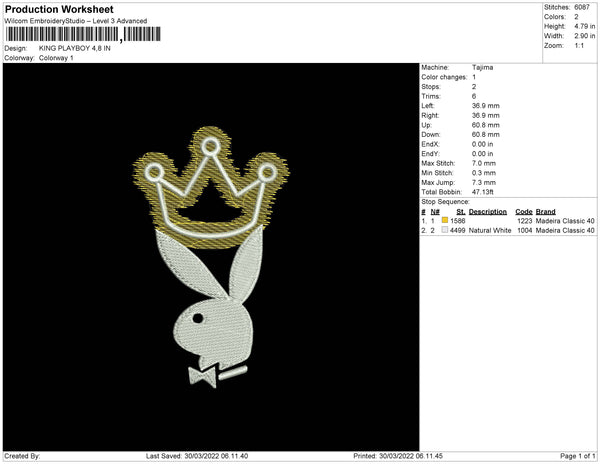
Task: Select the Min Stitch value 0.3 mm
Action: 484,173
